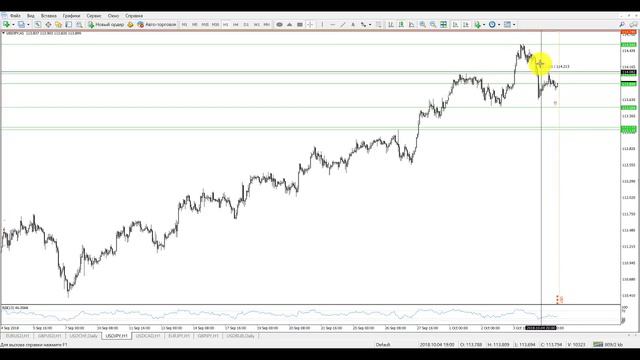Select the crosshair cursor tool

click(310, 24)
